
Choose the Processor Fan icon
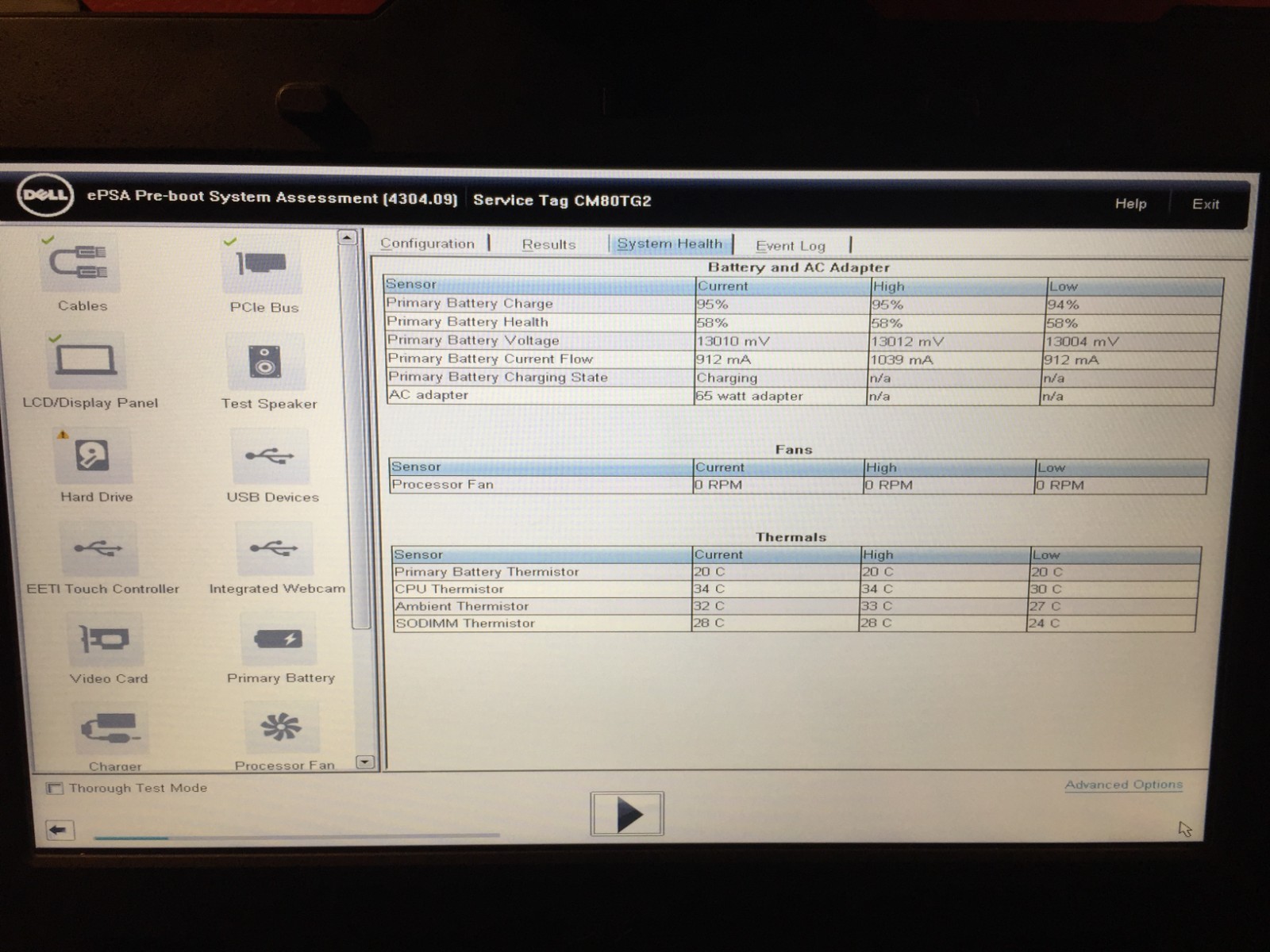coord(282,727)
